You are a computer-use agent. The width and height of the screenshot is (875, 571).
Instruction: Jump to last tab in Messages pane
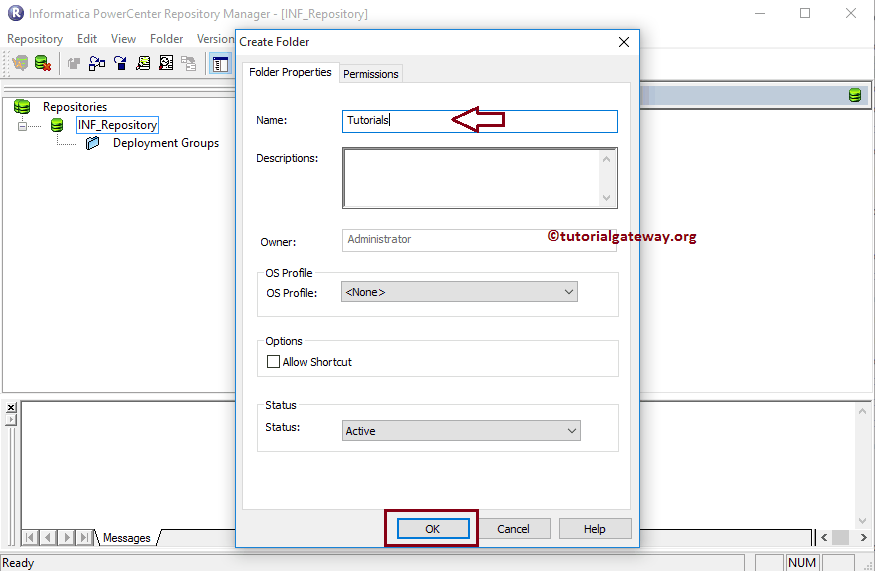(x=84, y=538)
